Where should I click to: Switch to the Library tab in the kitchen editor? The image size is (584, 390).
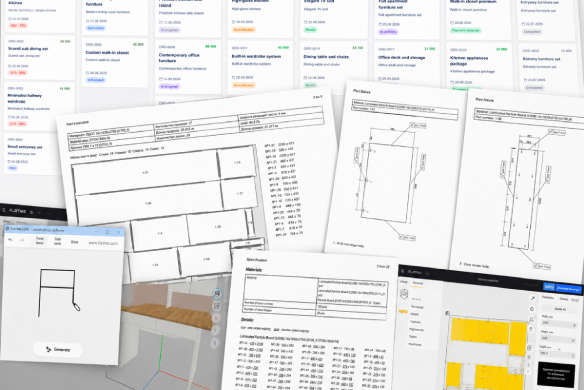(x=404, y=282)
